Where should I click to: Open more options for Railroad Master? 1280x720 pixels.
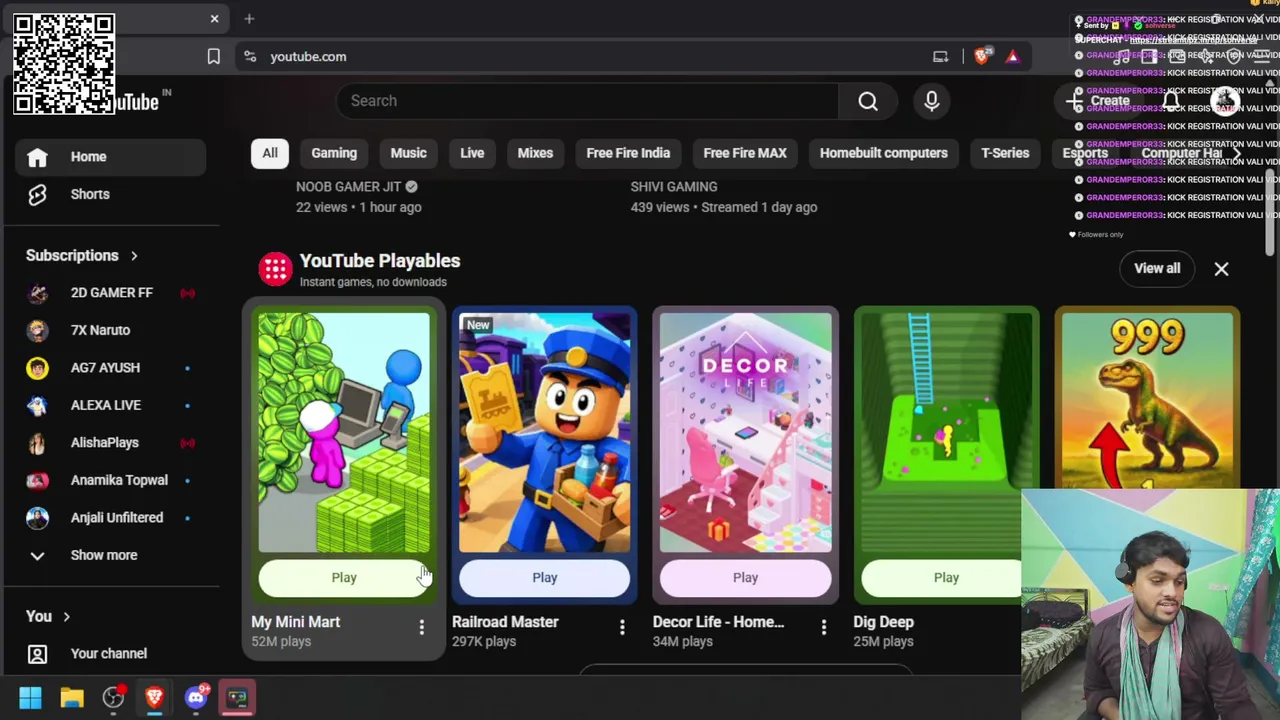(622, 627)
